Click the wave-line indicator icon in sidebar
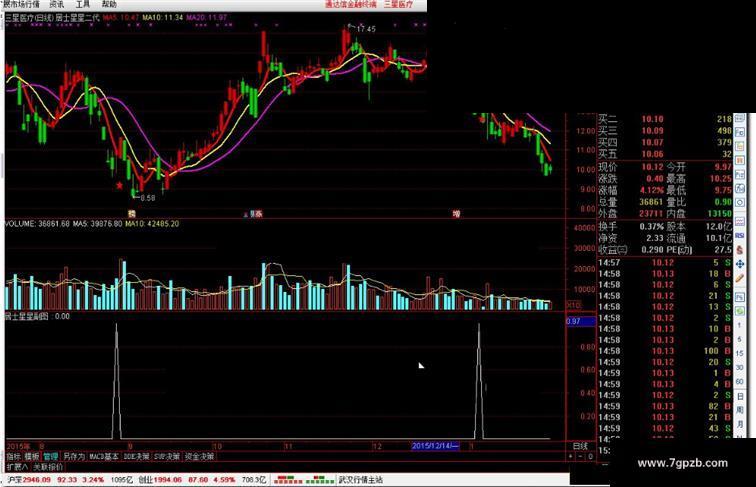 coord(740,221)
